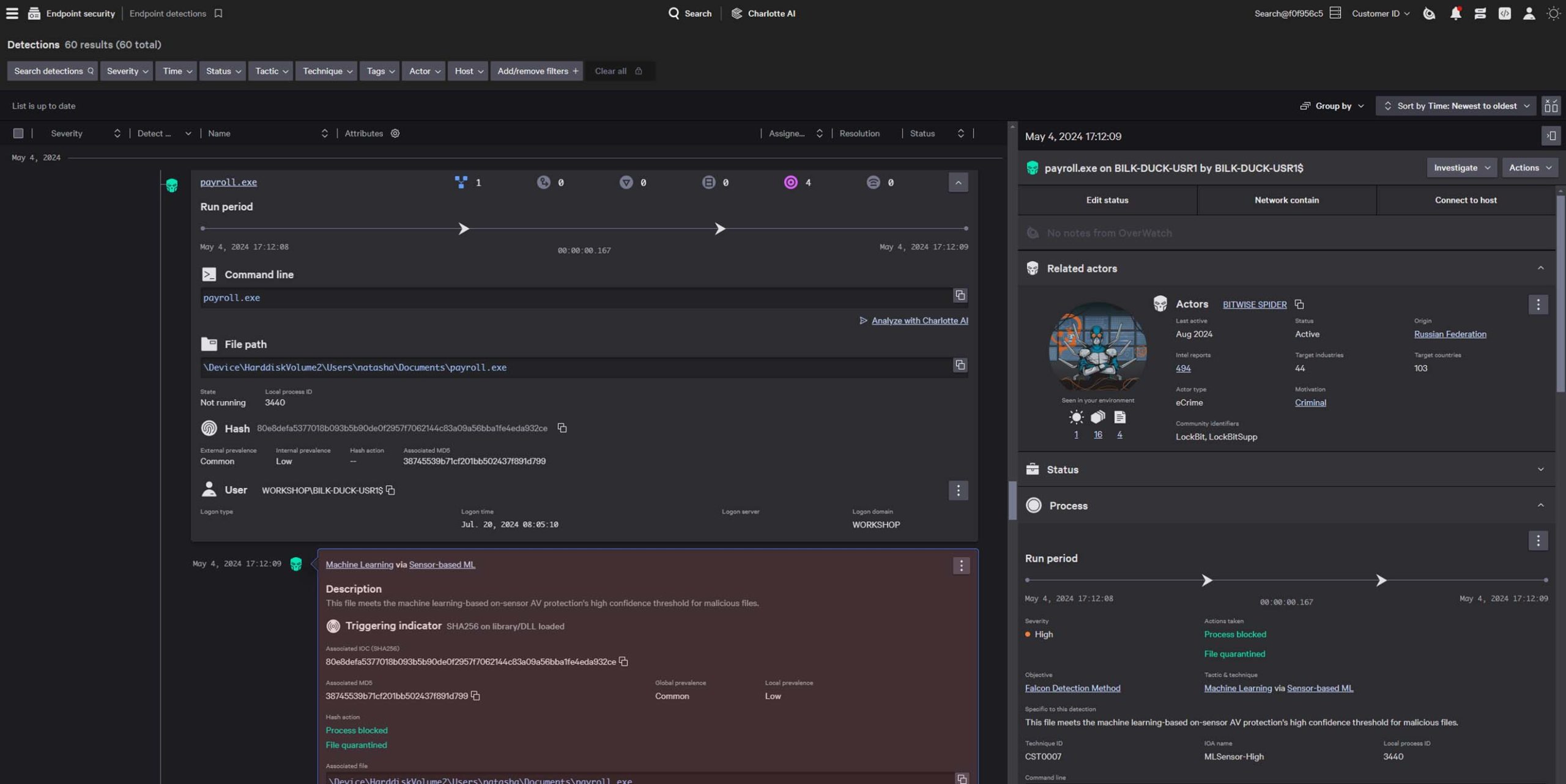Open the Investigate menu
The height and width of the screenshot is (784, 1566).
[1461, 168]
